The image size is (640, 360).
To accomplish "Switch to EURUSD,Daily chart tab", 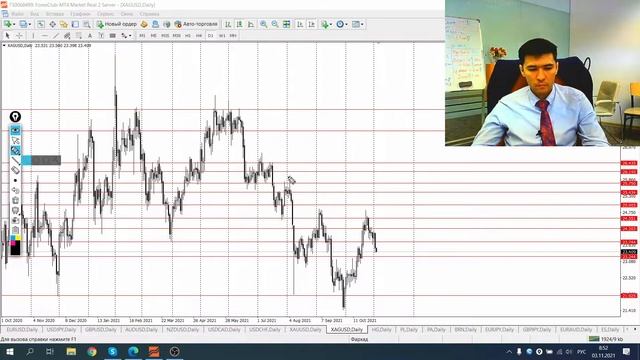I will click(22, 329).
